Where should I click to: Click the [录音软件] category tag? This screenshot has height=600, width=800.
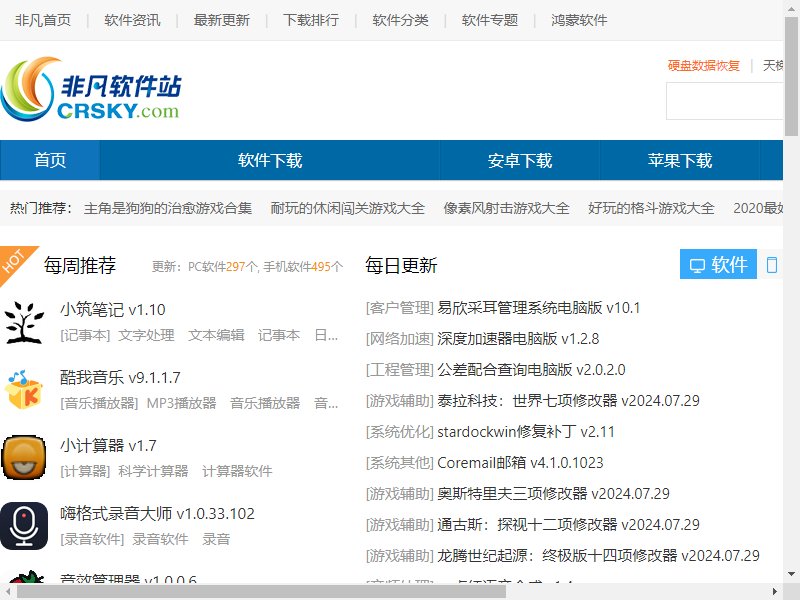(x=92, y=539)
